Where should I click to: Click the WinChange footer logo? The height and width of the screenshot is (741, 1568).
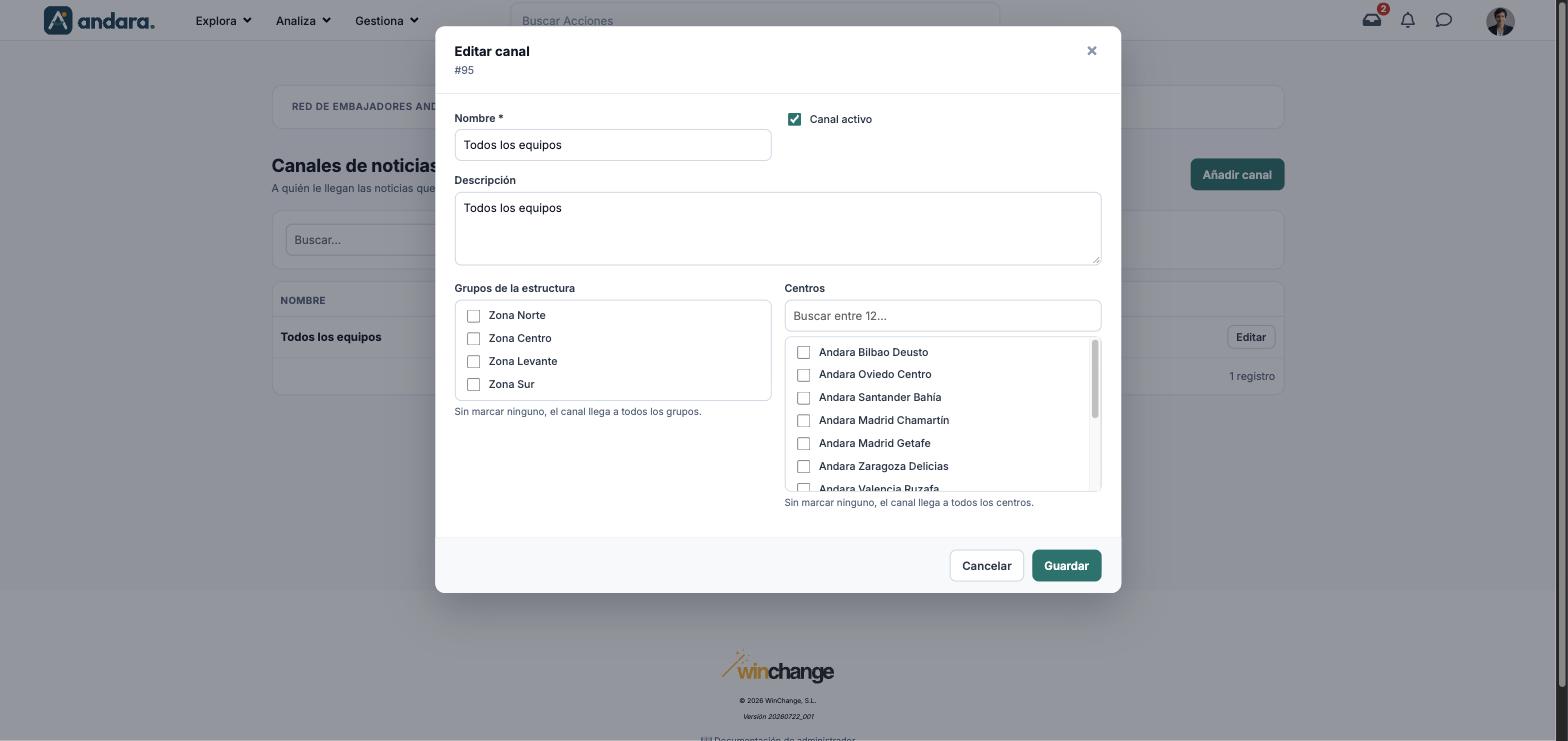pyautogui.click(x=778, y=667)
